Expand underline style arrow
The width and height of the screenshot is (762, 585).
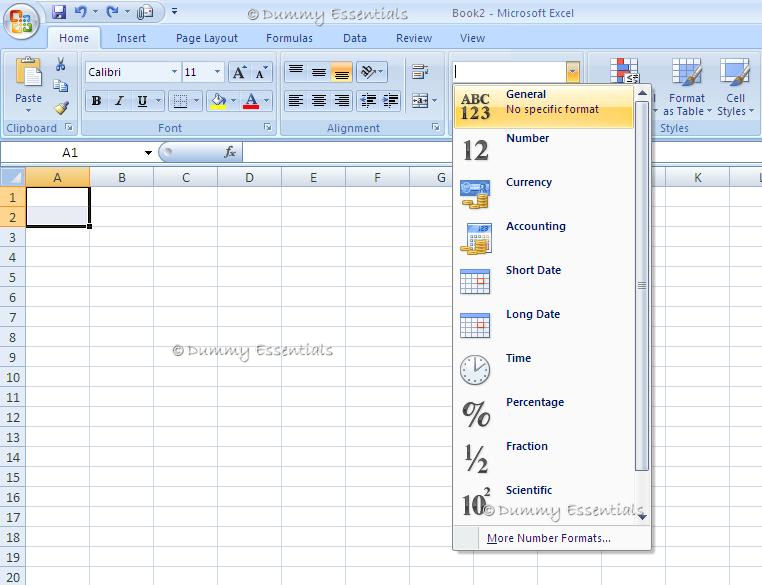click(x=158, y=101)
